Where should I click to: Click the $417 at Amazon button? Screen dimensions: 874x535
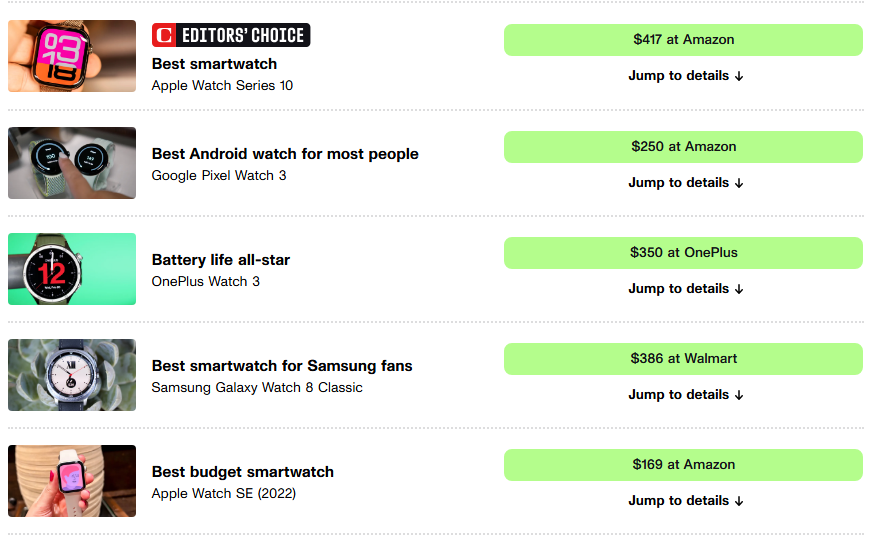pos(683,40)
